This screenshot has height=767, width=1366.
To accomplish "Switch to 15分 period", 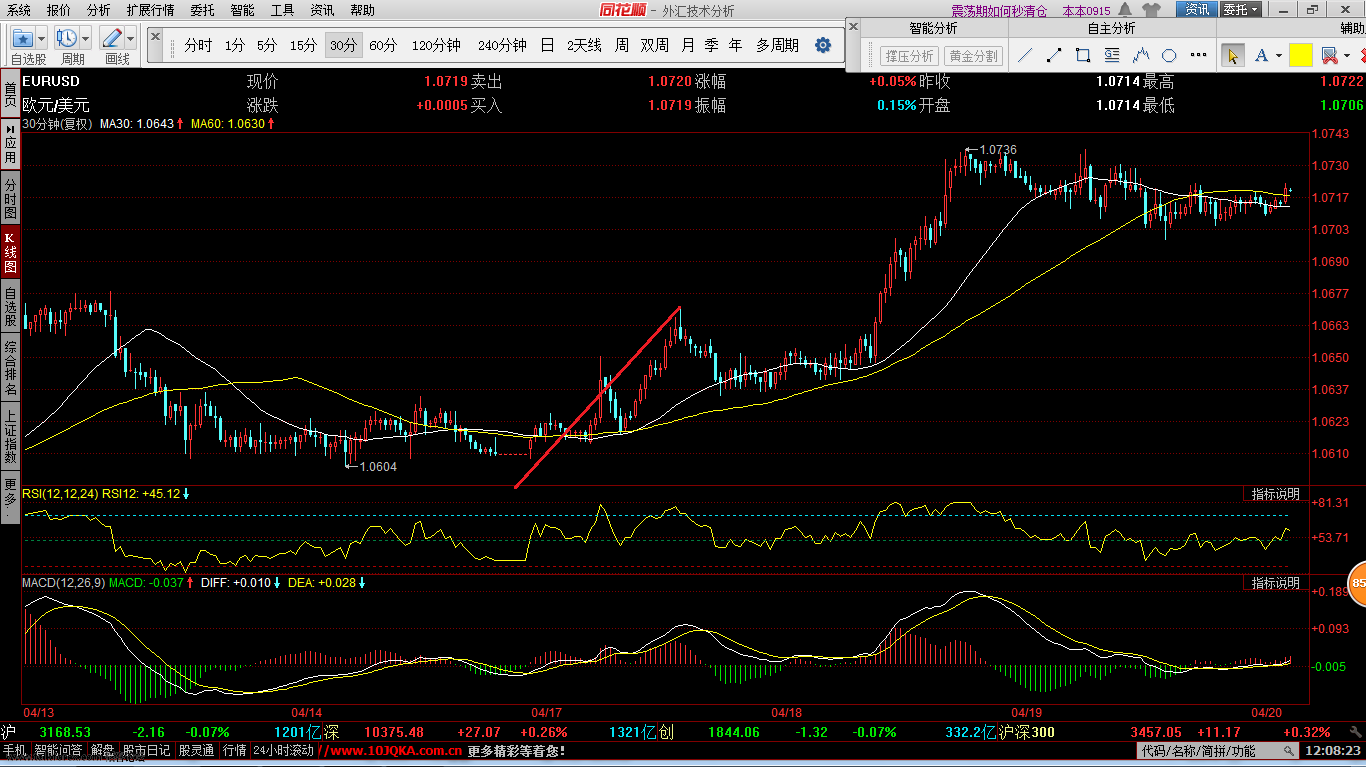I will (304, 45).
